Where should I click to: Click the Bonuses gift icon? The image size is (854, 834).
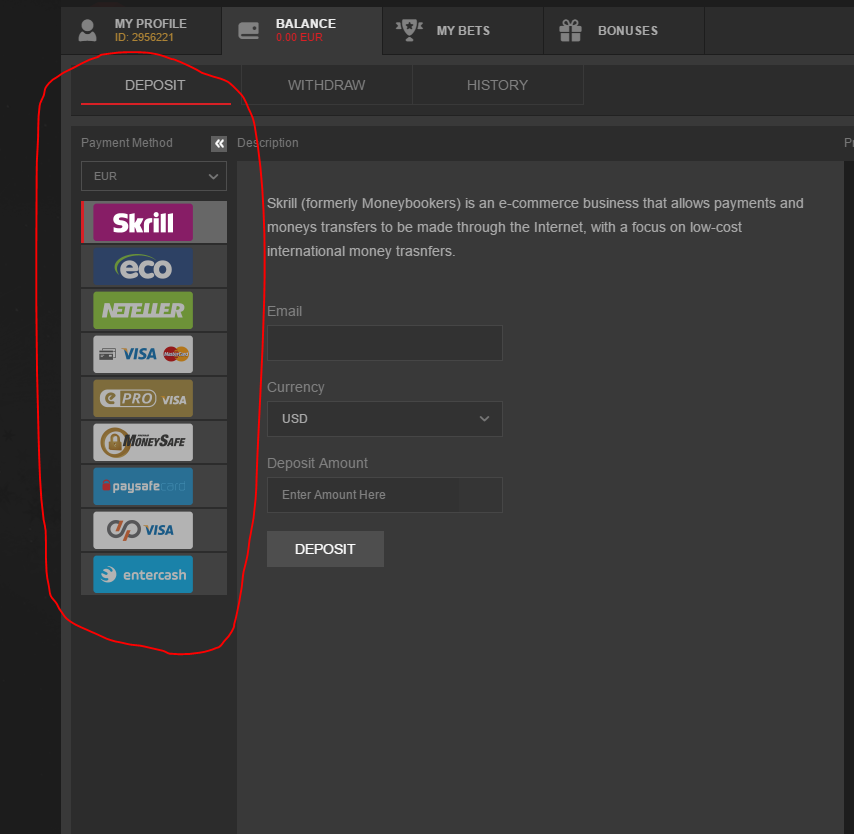coord(570,31)
